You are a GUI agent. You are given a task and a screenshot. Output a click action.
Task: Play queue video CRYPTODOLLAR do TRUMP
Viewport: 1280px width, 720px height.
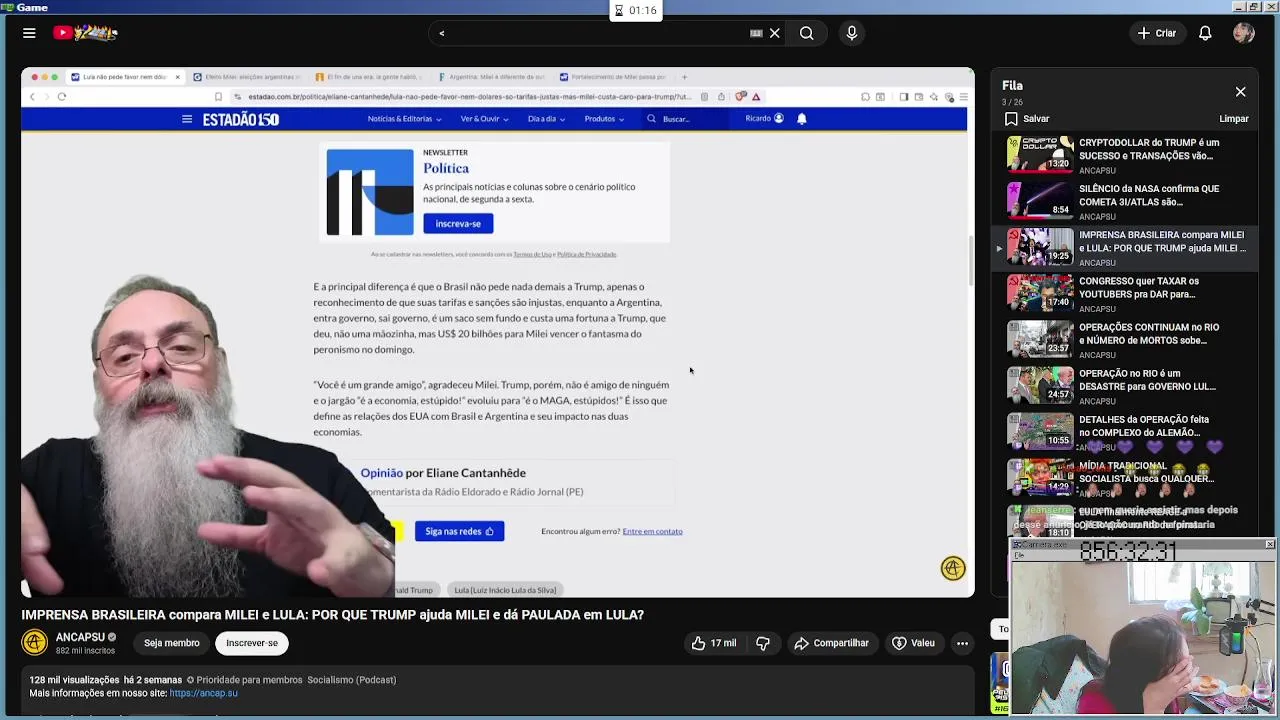[1125, 156]
